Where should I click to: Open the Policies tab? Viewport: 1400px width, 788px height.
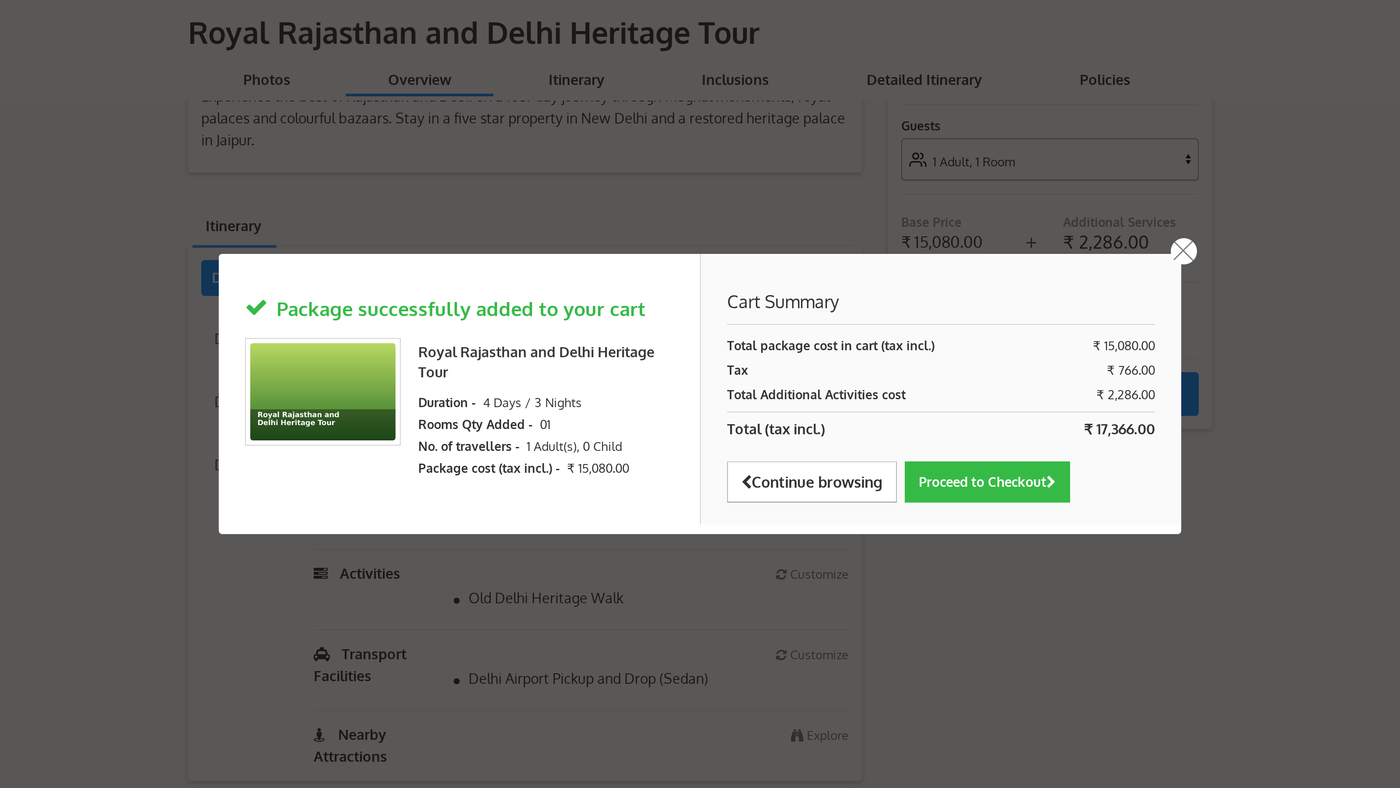(1104, 80)
